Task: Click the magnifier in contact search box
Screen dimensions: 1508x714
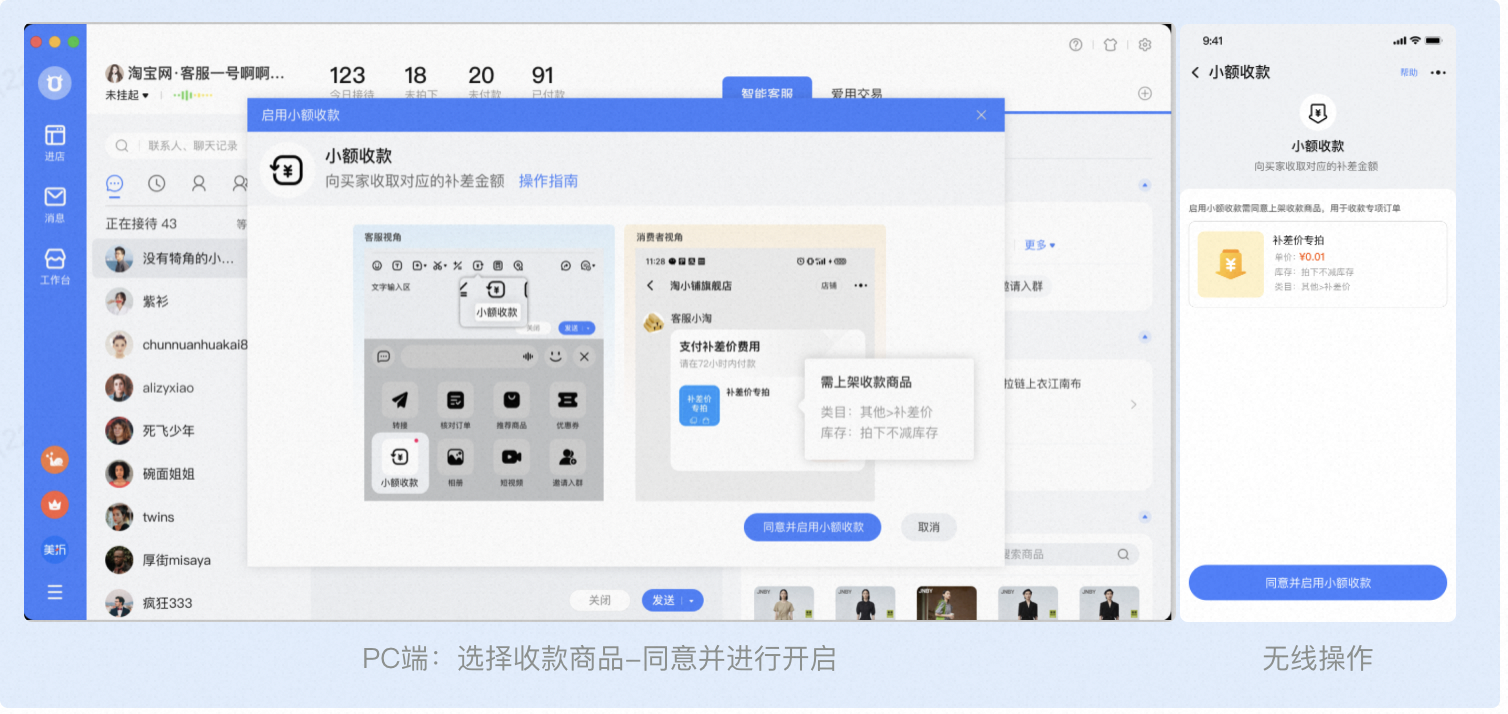Action: pyautogui.click(x=122, y=146)
